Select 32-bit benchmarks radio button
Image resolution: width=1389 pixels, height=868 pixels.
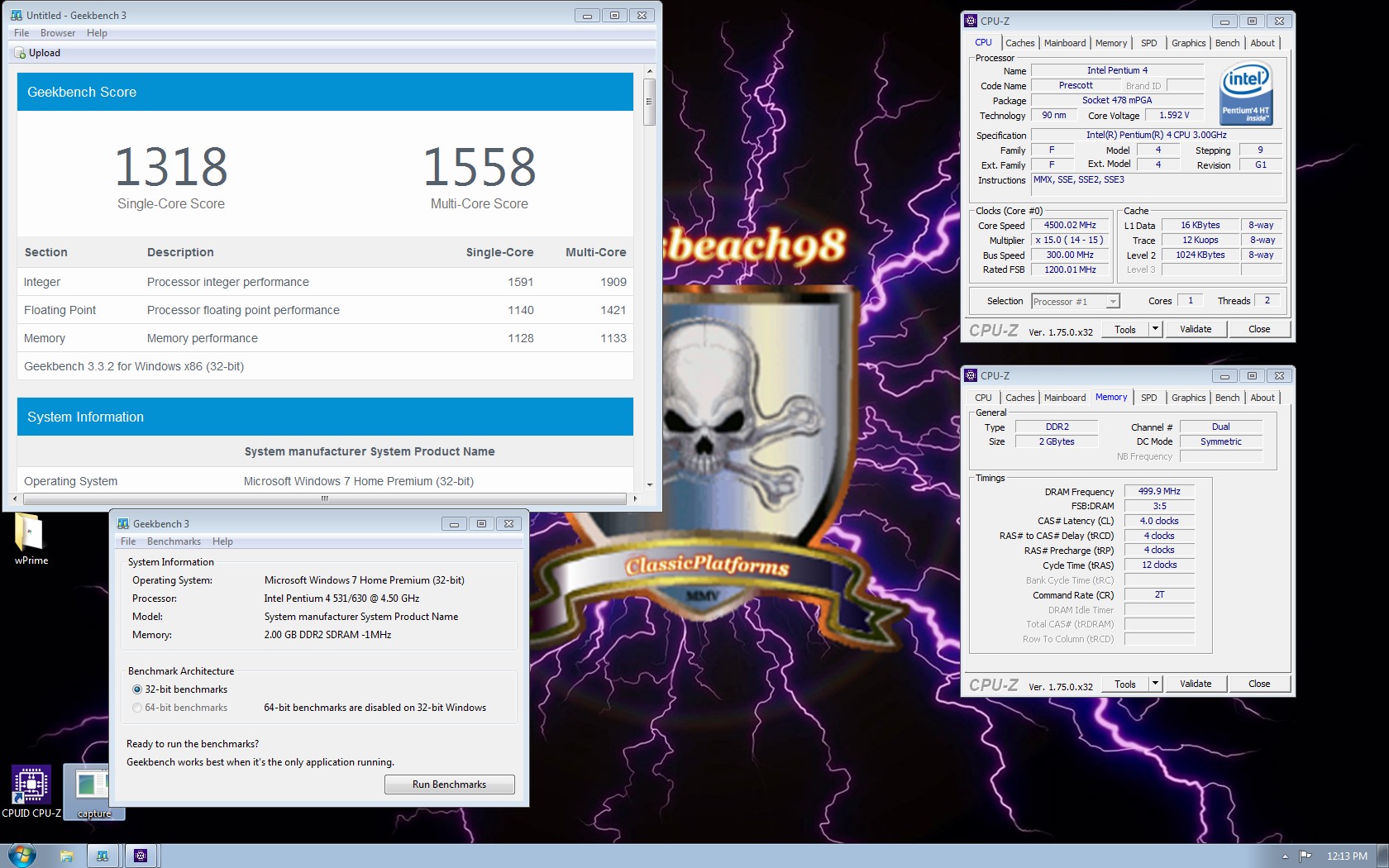137,689
